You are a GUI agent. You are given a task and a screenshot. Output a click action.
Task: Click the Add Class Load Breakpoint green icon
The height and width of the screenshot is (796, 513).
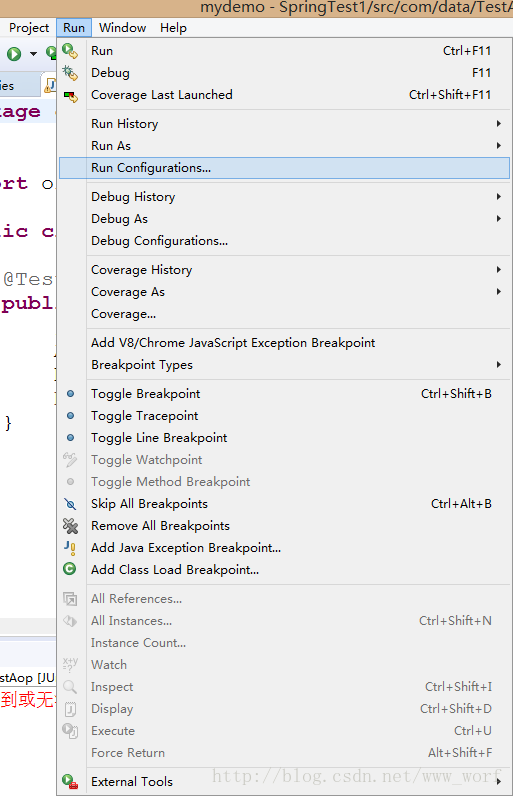[x=70, y=569]
